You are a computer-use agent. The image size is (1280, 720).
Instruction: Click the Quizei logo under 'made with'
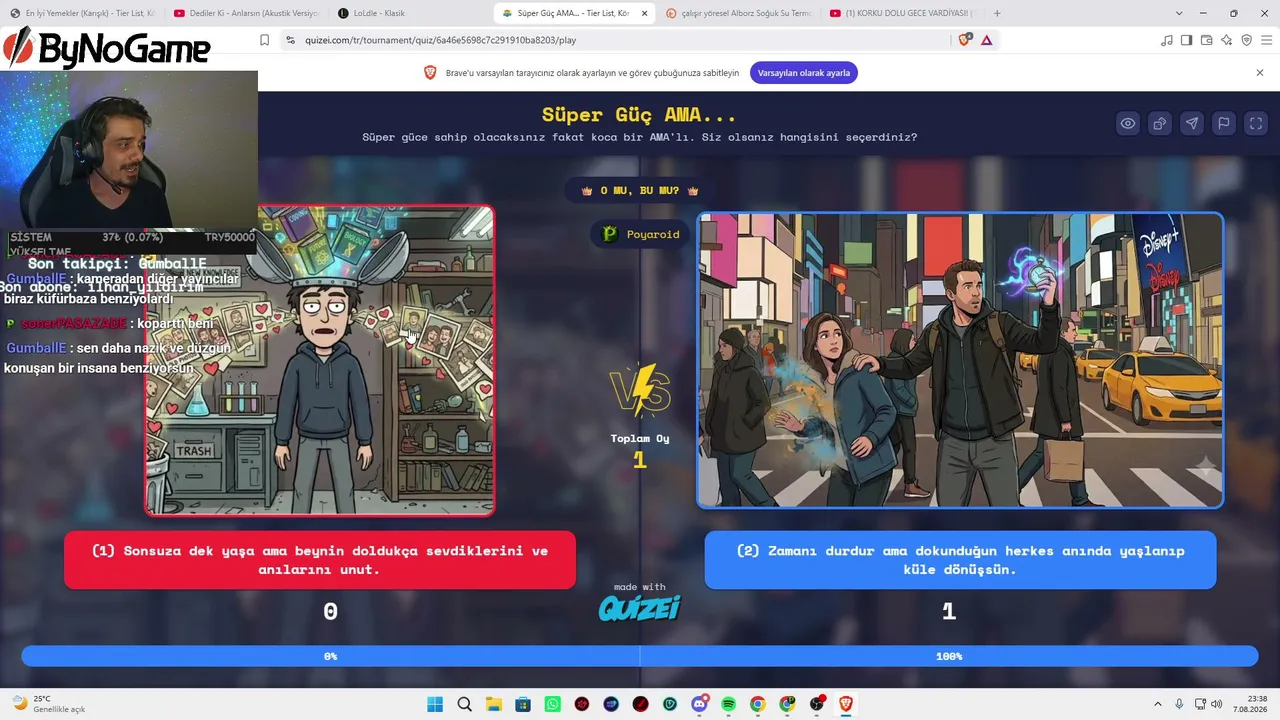click(x=640, y=608)
